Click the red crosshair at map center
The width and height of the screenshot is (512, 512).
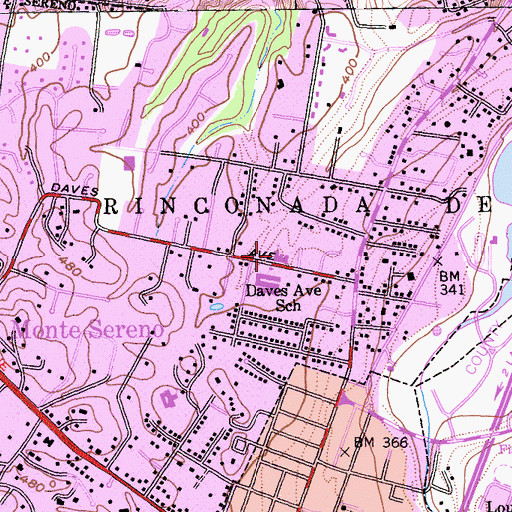click(x=256, y=256)
